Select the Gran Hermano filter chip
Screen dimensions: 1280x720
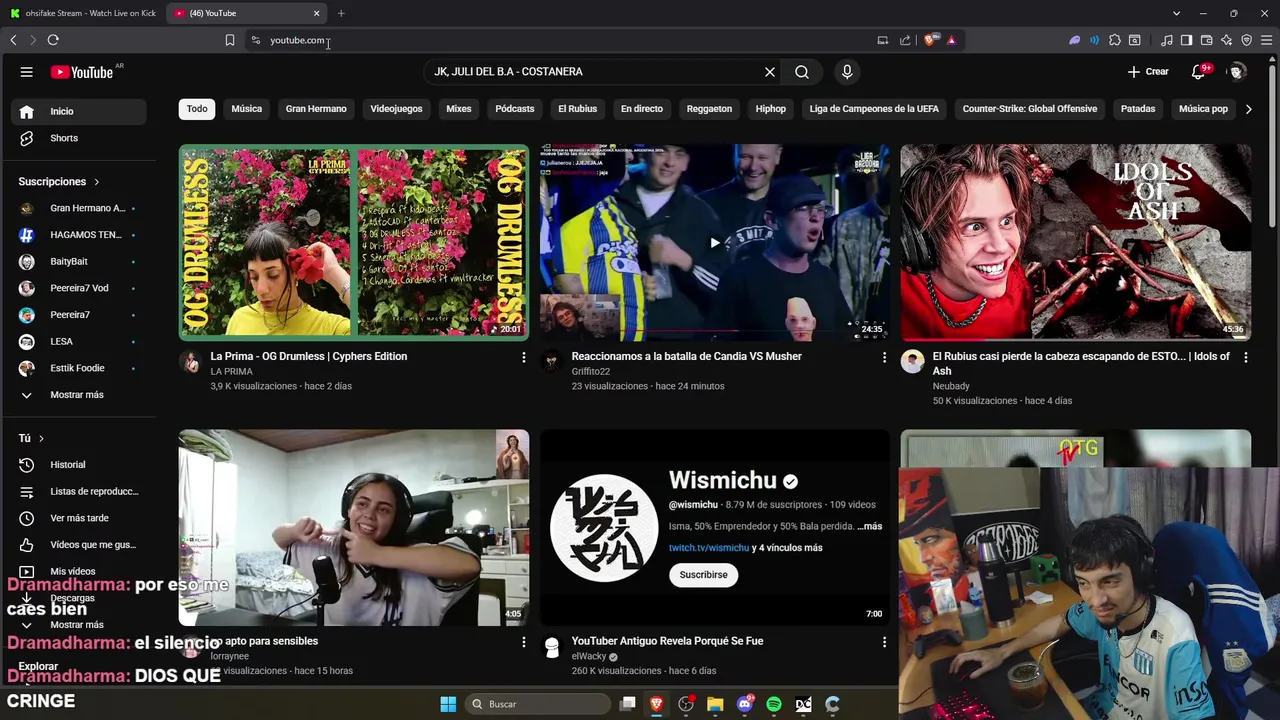[x=316, y=109]
